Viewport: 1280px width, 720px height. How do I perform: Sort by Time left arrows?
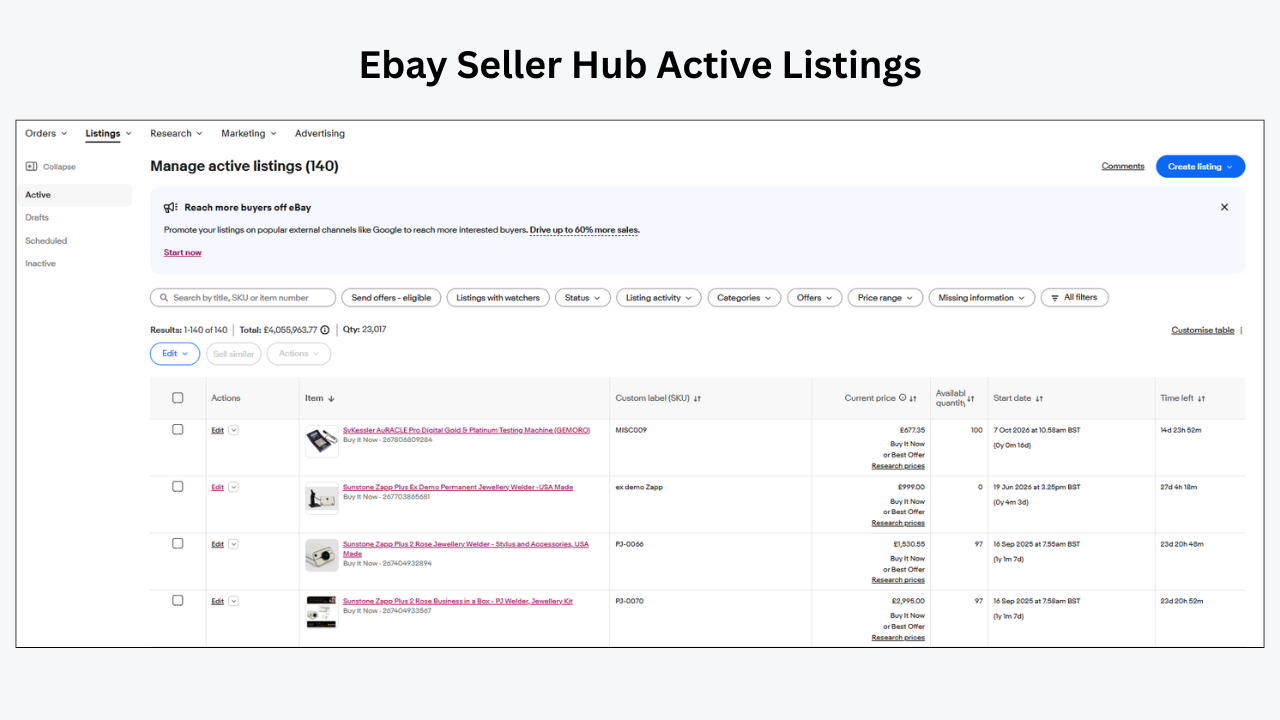1201,398
